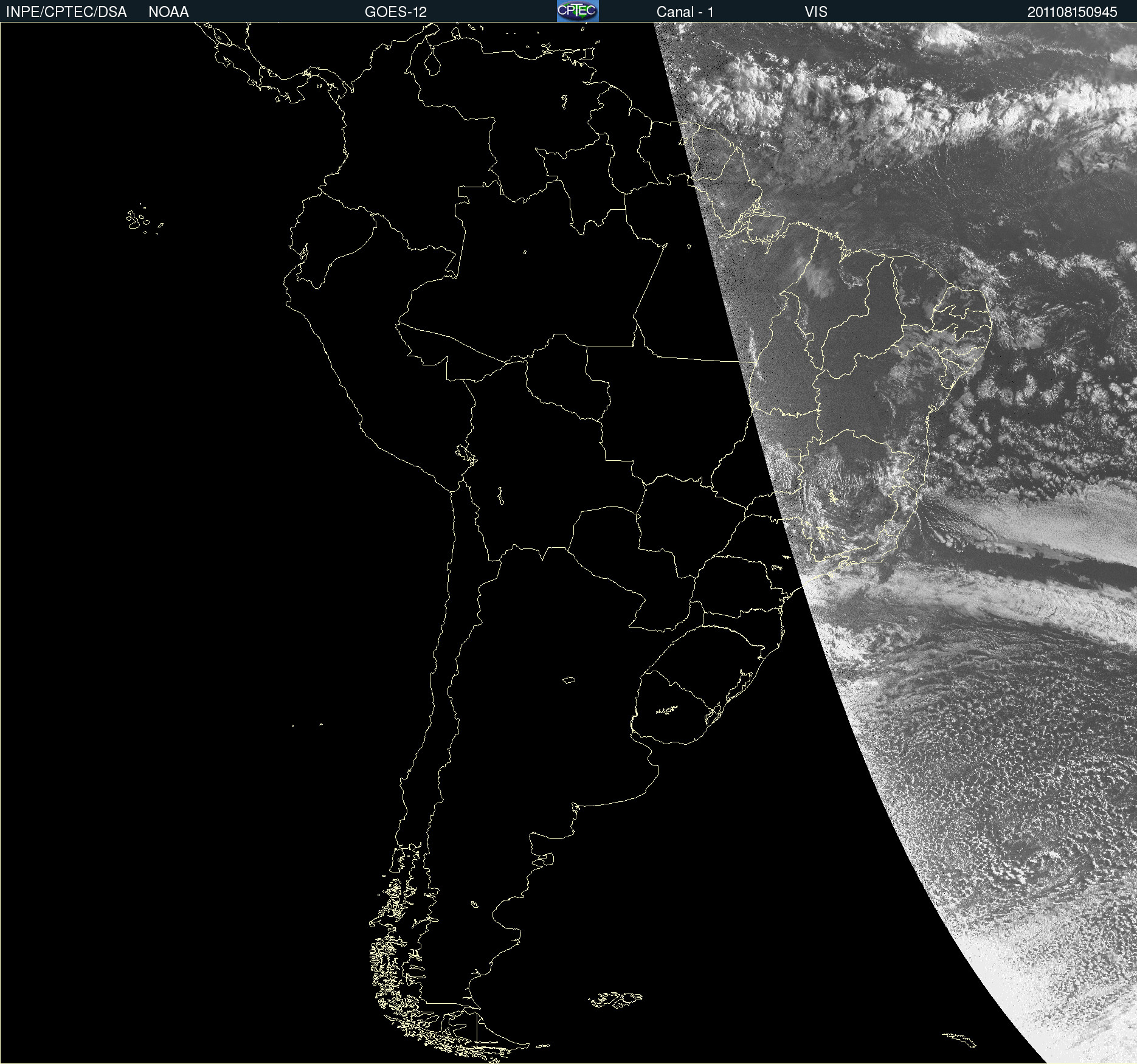Click the VIS channel label

tap(816, 12)
